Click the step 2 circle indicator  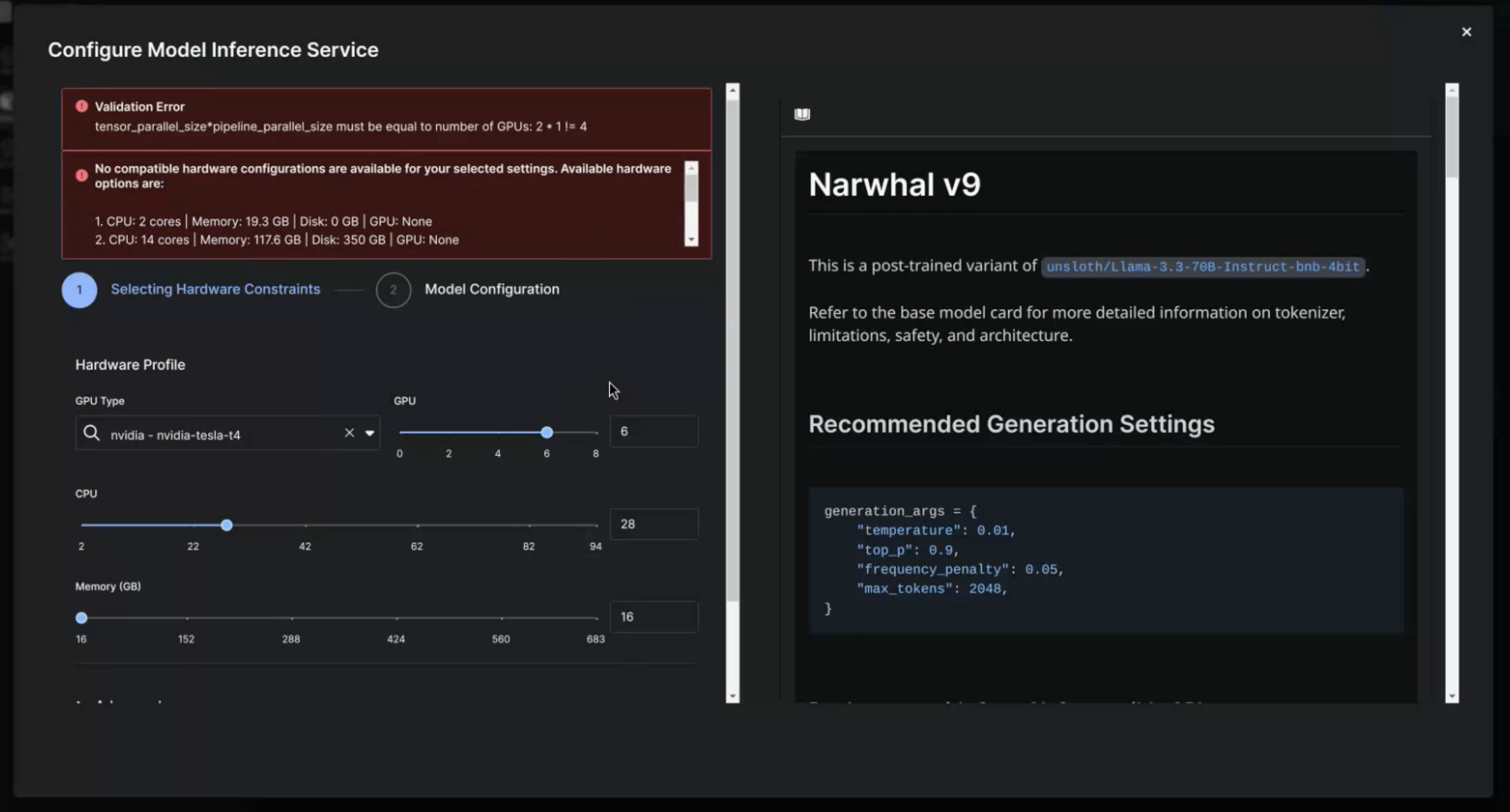(x=393, y=290)
